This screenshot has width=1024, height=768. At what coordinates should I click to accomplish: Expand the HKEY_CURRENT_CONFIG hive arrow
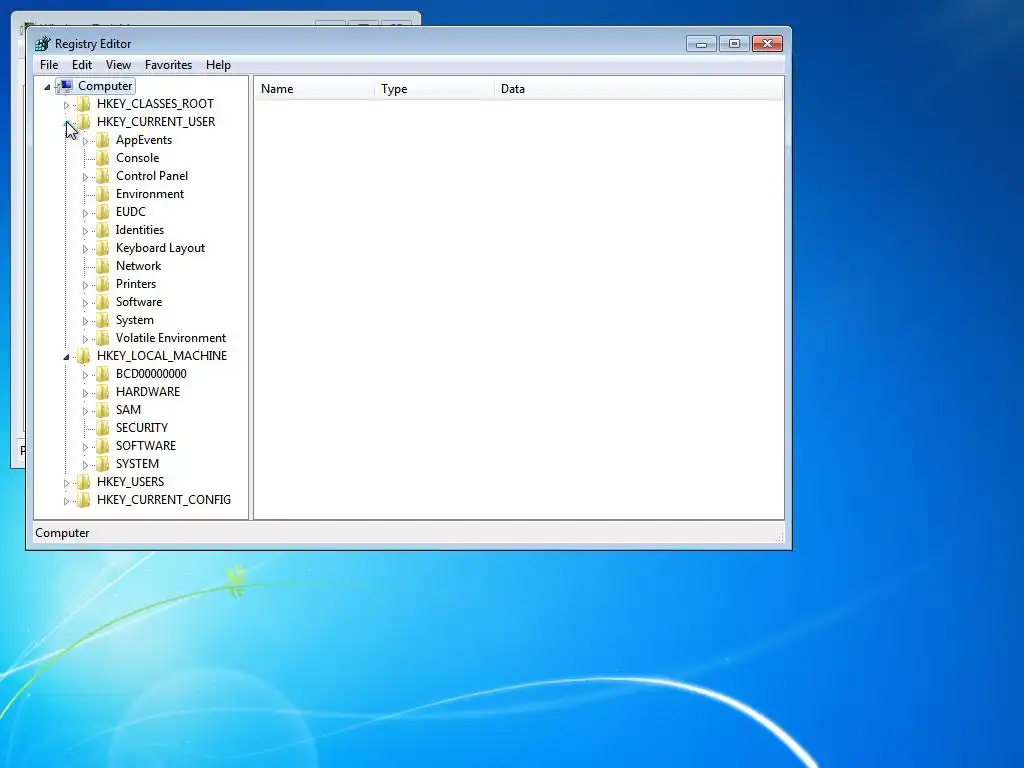pos(66,501)
